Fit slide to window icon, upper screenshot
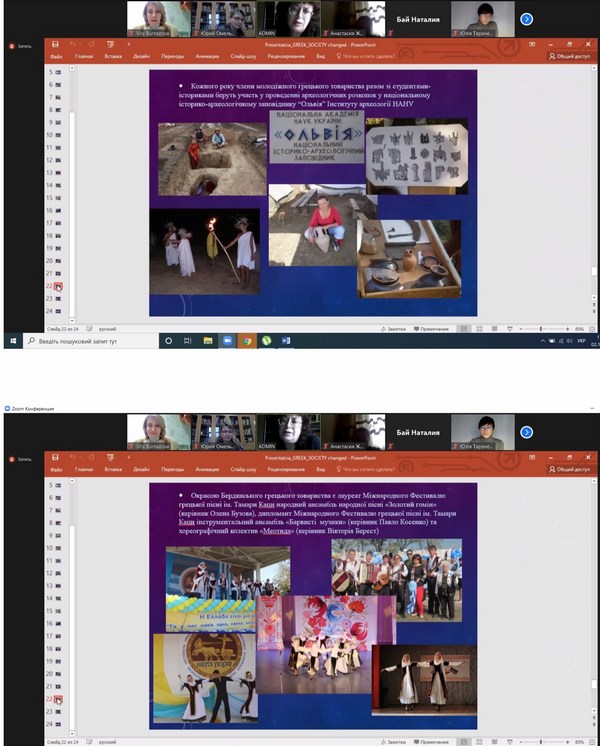This screenshot has height=746, width=600. point(592,329)
